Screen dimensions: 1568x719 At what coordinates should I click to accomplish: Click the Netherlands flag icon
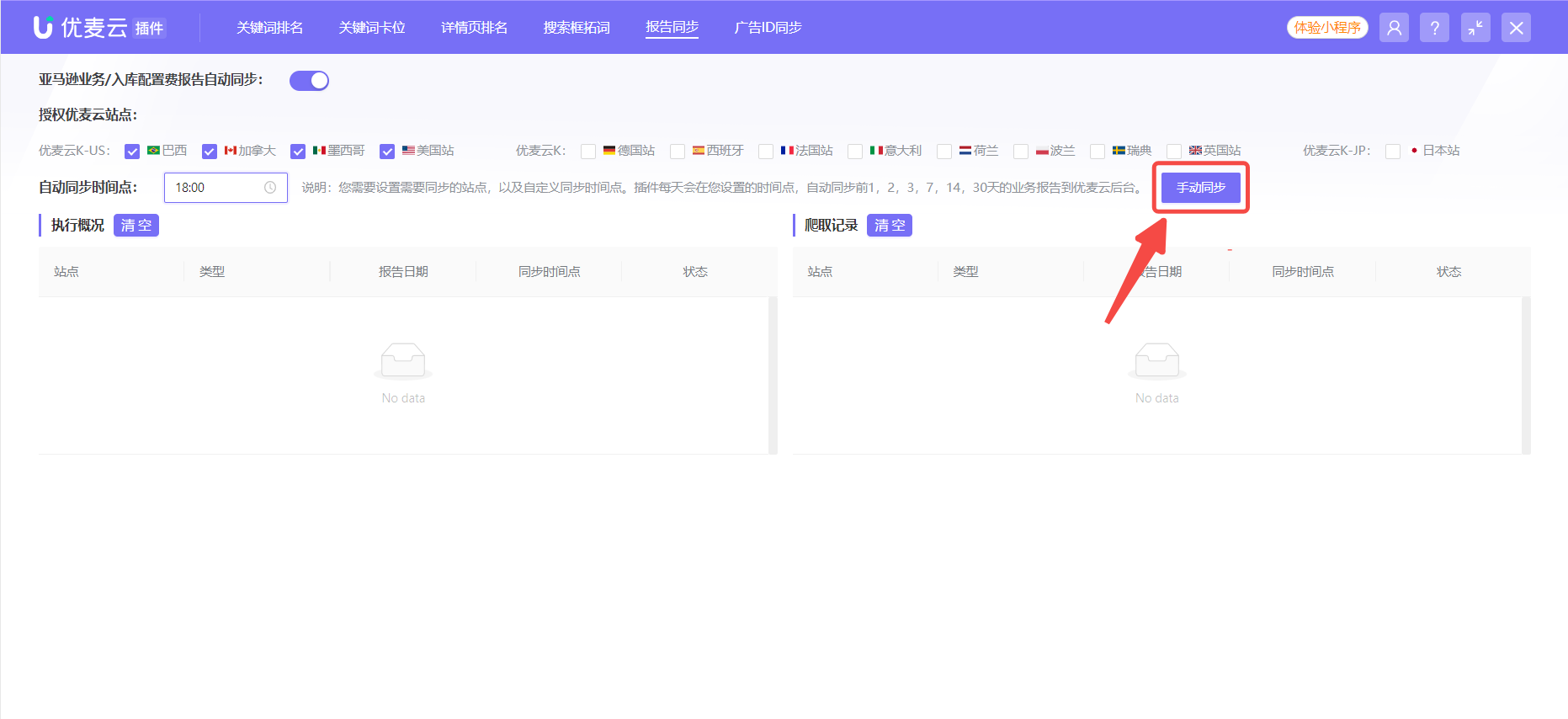(965, 151)
